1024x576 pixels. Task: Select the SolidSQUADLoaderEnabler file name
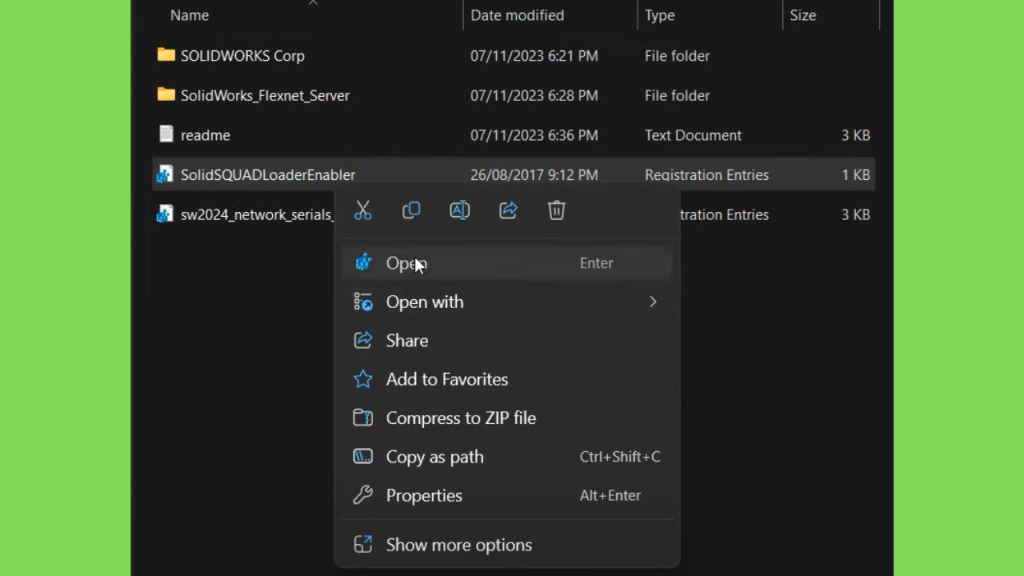pos(268,175)
